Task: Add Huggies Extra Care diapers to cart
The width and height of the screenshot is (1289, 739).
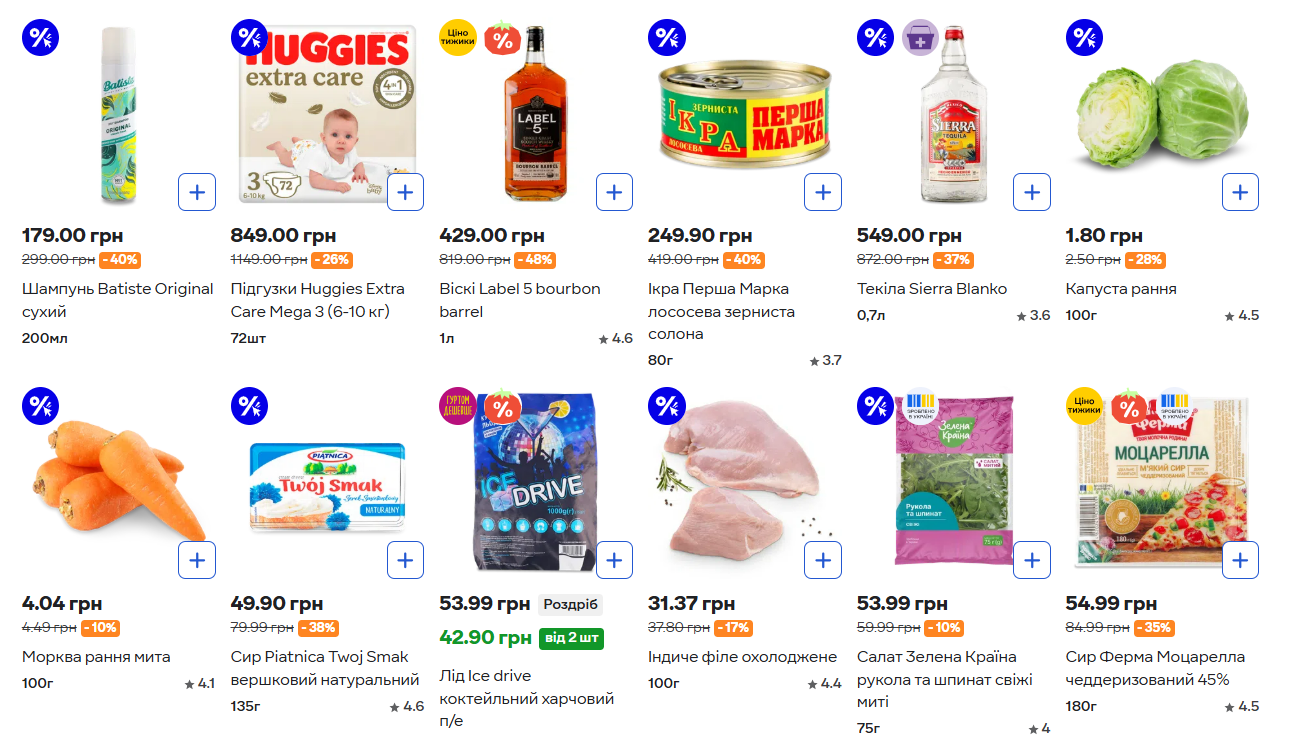Action: point(405,192)
